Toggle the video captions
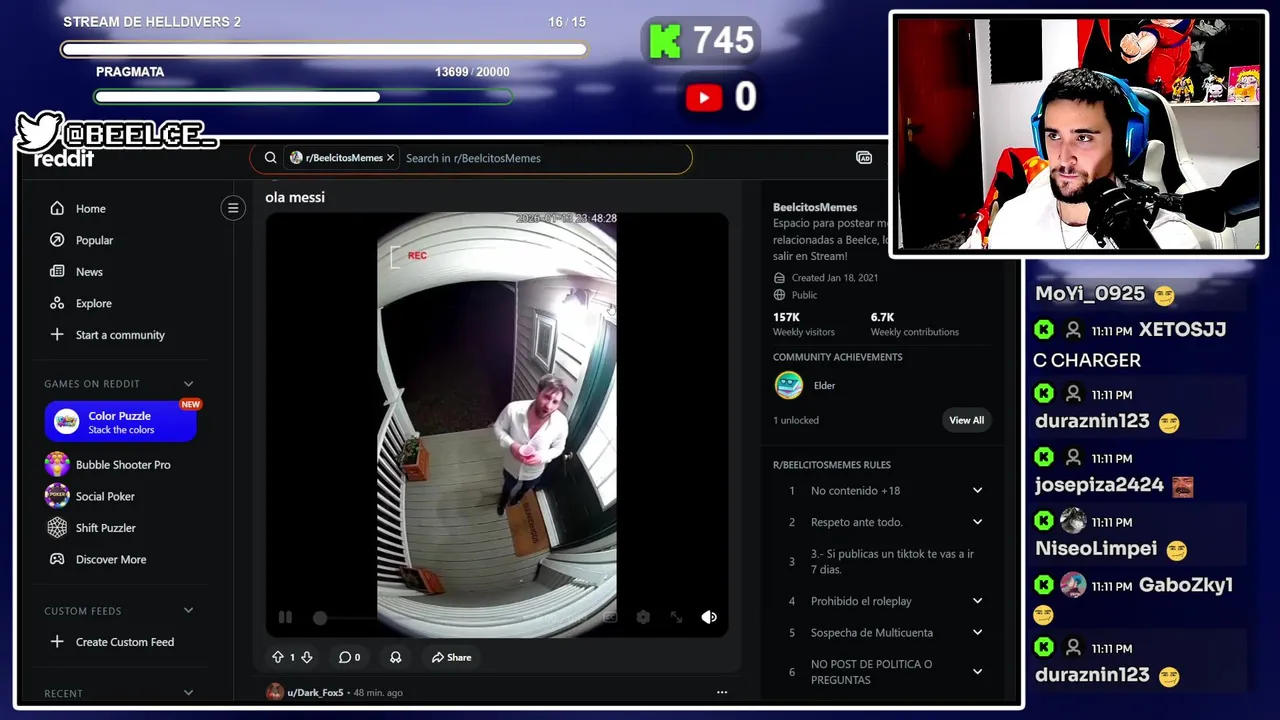Screen dimensions: 1280x720 click(610, 618)
